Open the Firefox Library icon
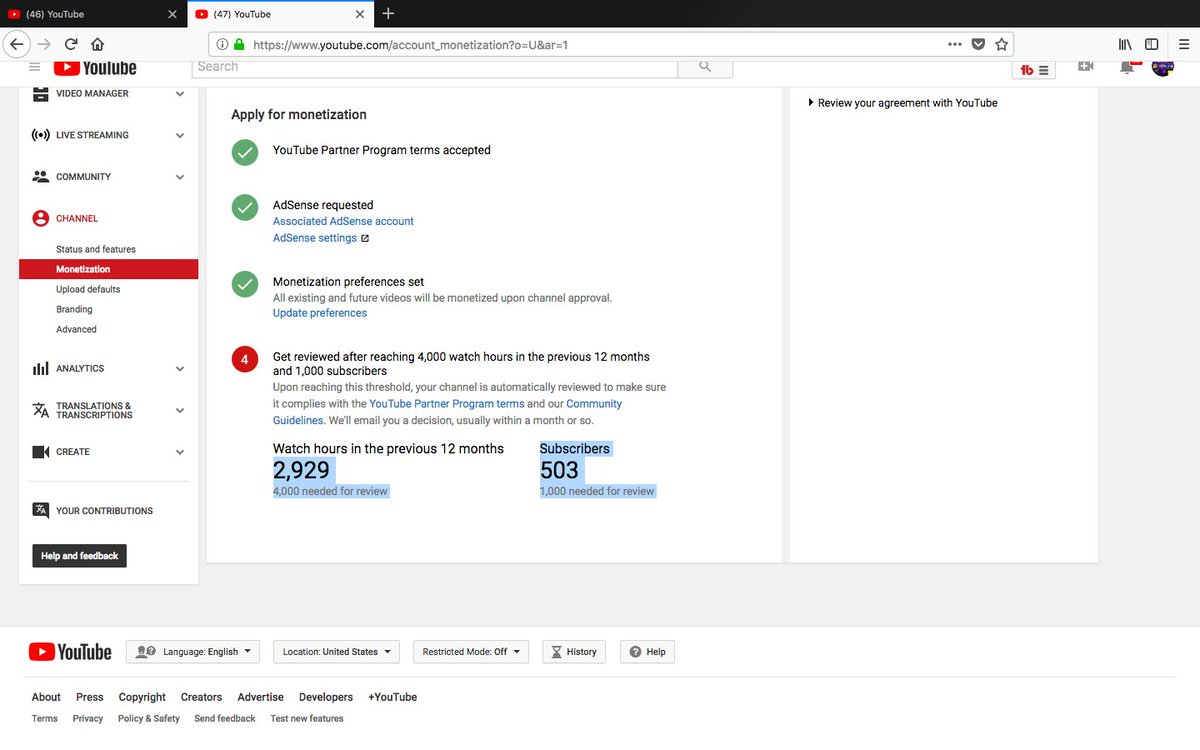This screenshot has height=750, width=1200. 1125,44
